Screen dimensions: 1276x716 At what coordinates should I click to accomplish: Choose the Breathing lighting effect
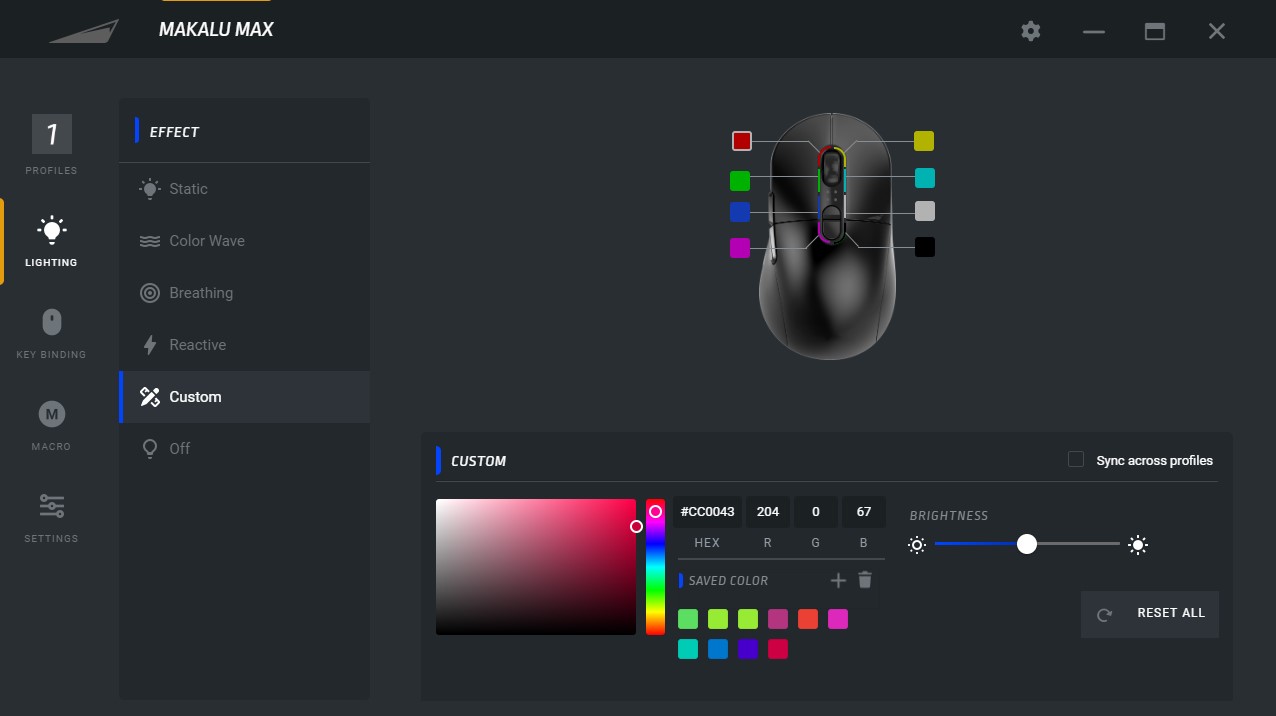(200, 293)
